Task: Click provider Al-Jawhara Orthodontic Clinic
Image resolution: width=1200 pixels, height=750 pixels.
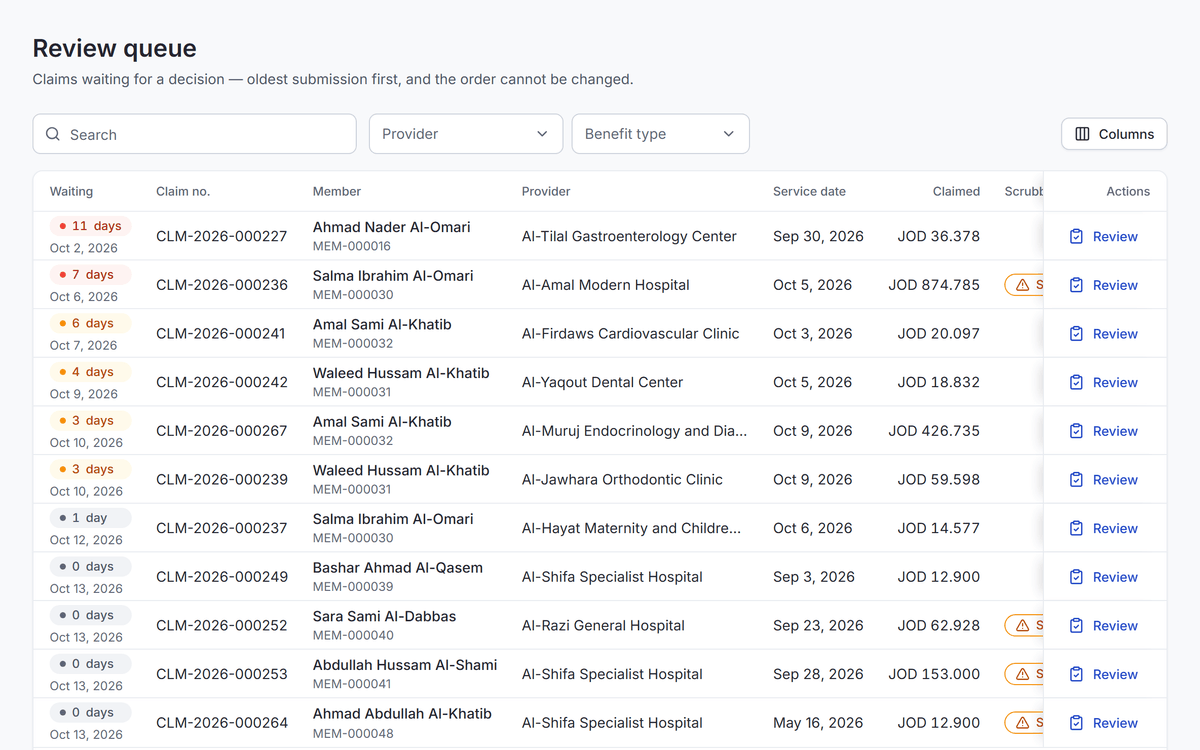Action: pos(622,480)
